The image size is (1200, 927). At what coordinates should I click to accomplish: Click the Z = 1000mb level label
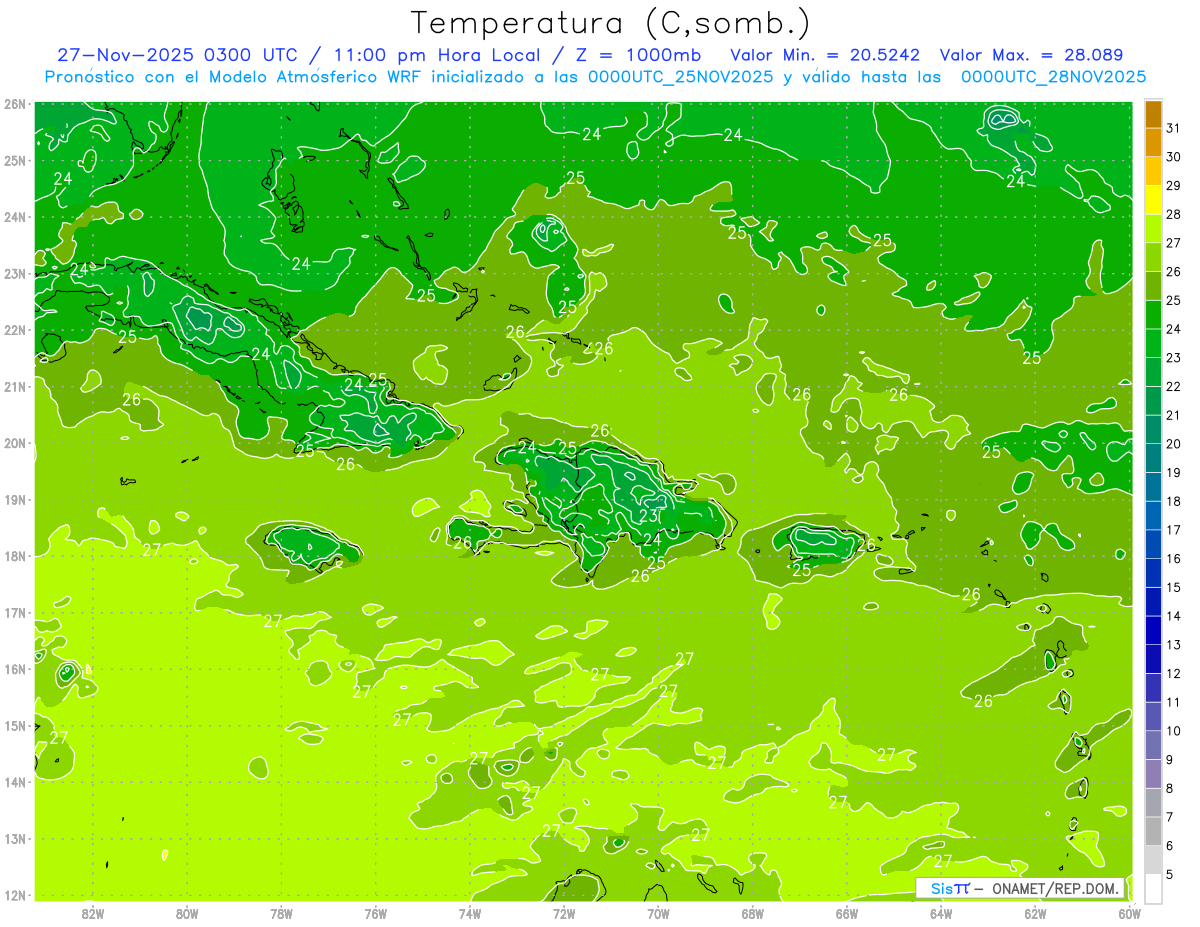pos(634,55)
